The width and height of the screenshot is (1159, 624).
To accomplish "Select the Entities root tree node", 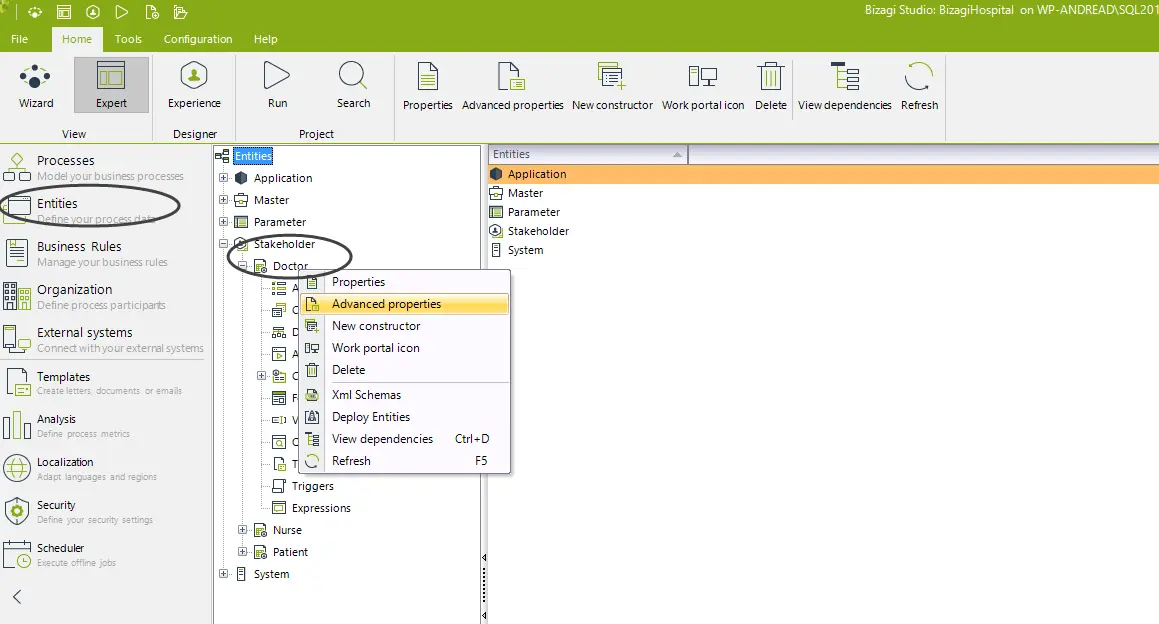I will (254, 156).
